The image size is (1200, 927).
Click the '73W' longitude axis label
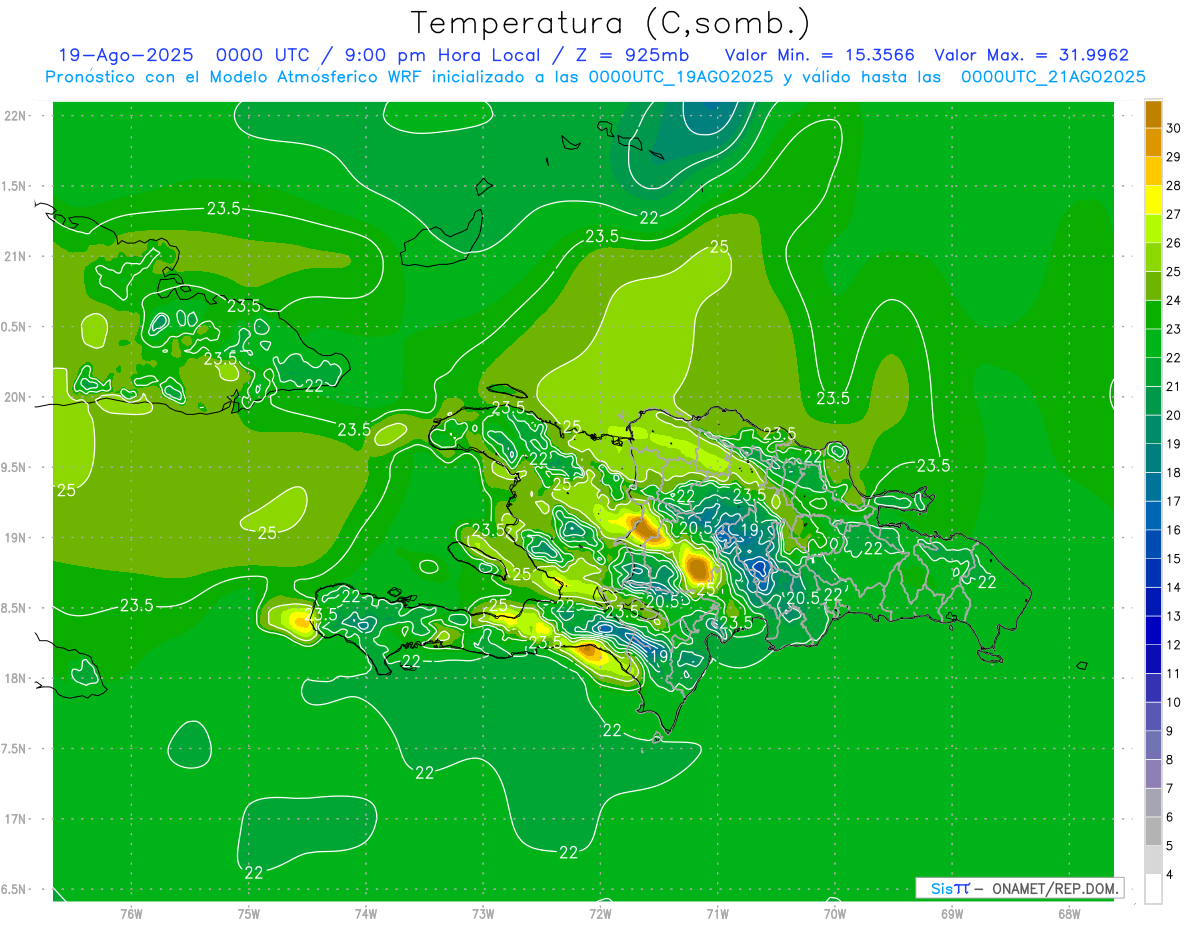[483, 913]
